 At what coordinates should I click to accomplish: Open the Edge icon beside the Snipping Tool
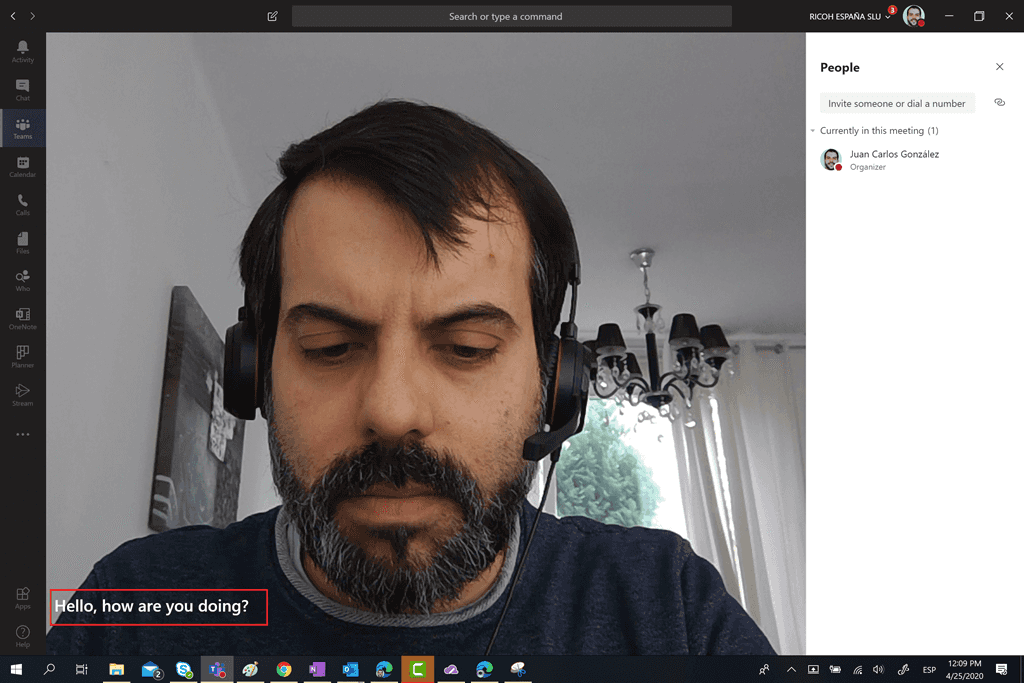(x=485, y=669)
